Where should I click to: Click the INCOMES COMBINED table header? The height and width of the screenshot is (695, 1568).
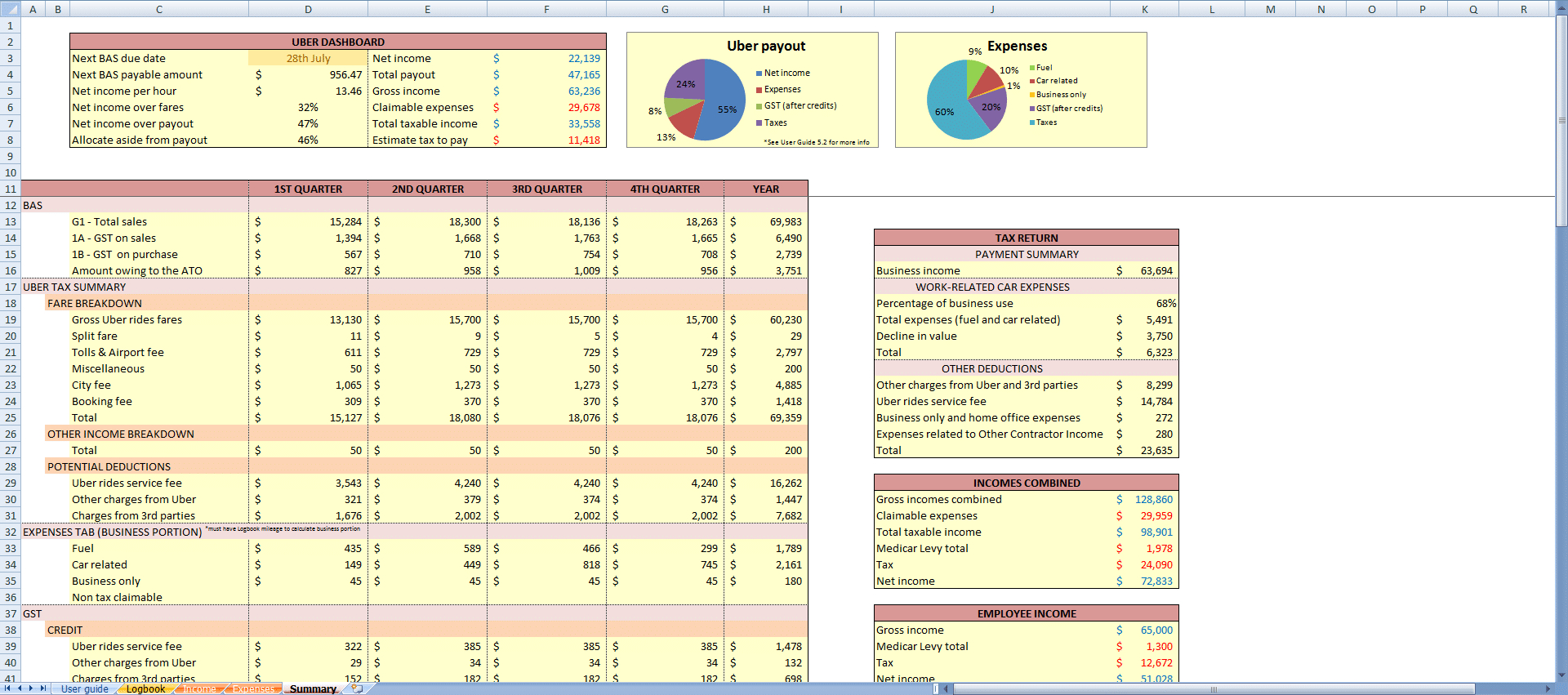(x=1027, y=483)
